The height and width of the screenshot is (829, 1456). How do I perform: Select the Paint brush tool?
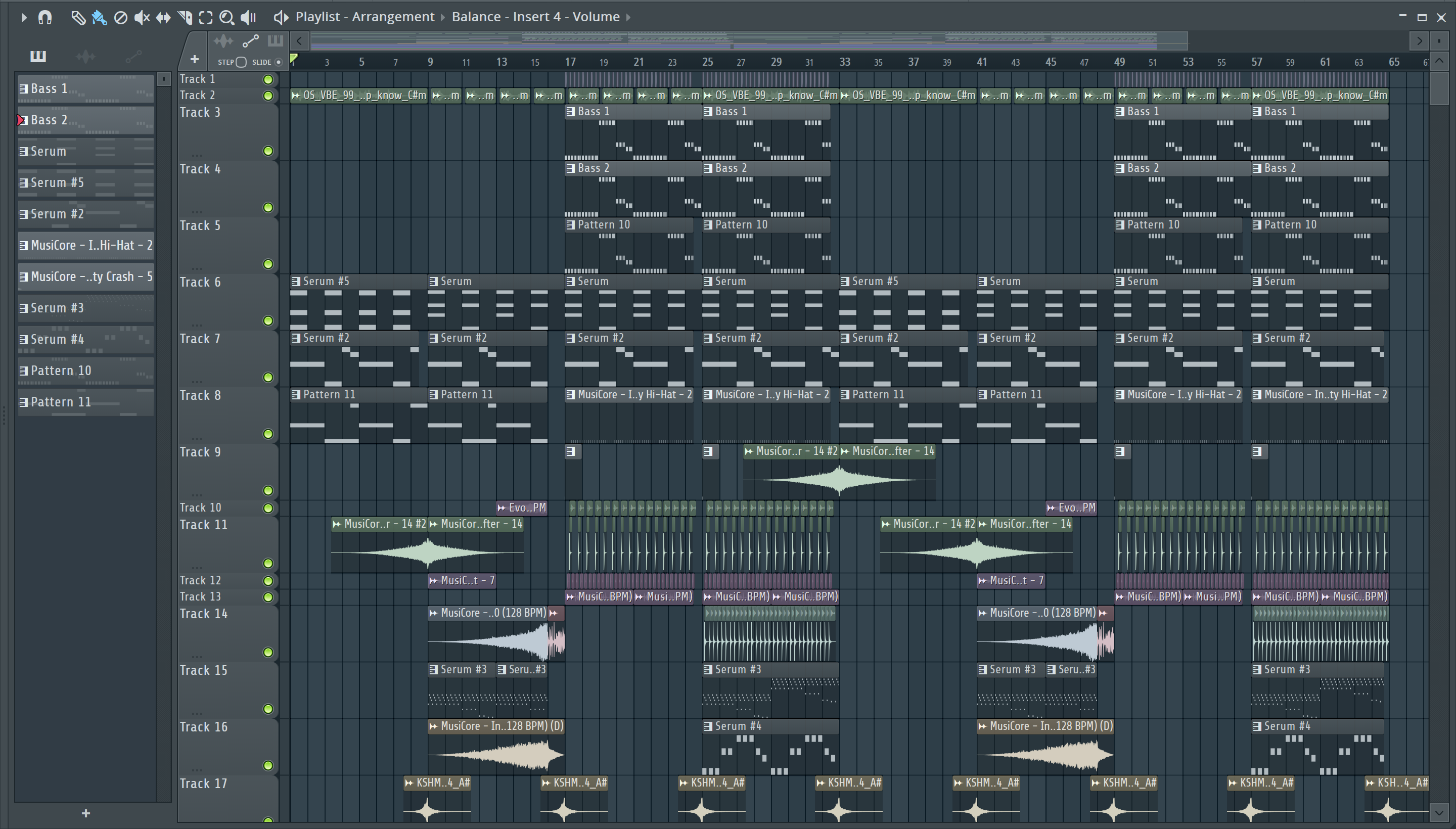click(99, 18)
